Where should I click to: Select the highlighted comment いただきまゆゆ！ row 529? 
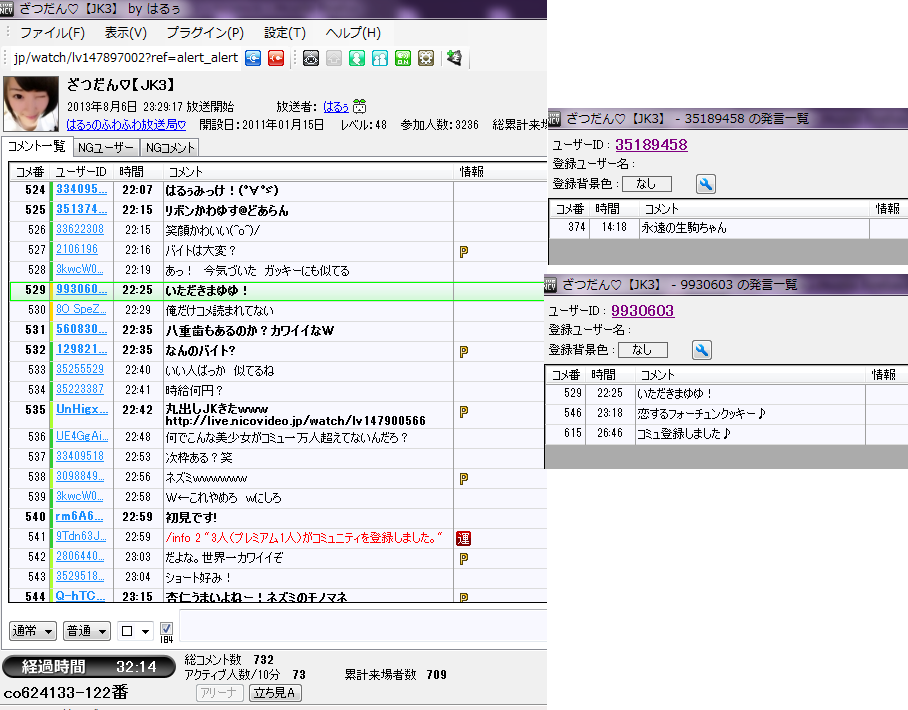pyautogui.click(x=277, y=291)
